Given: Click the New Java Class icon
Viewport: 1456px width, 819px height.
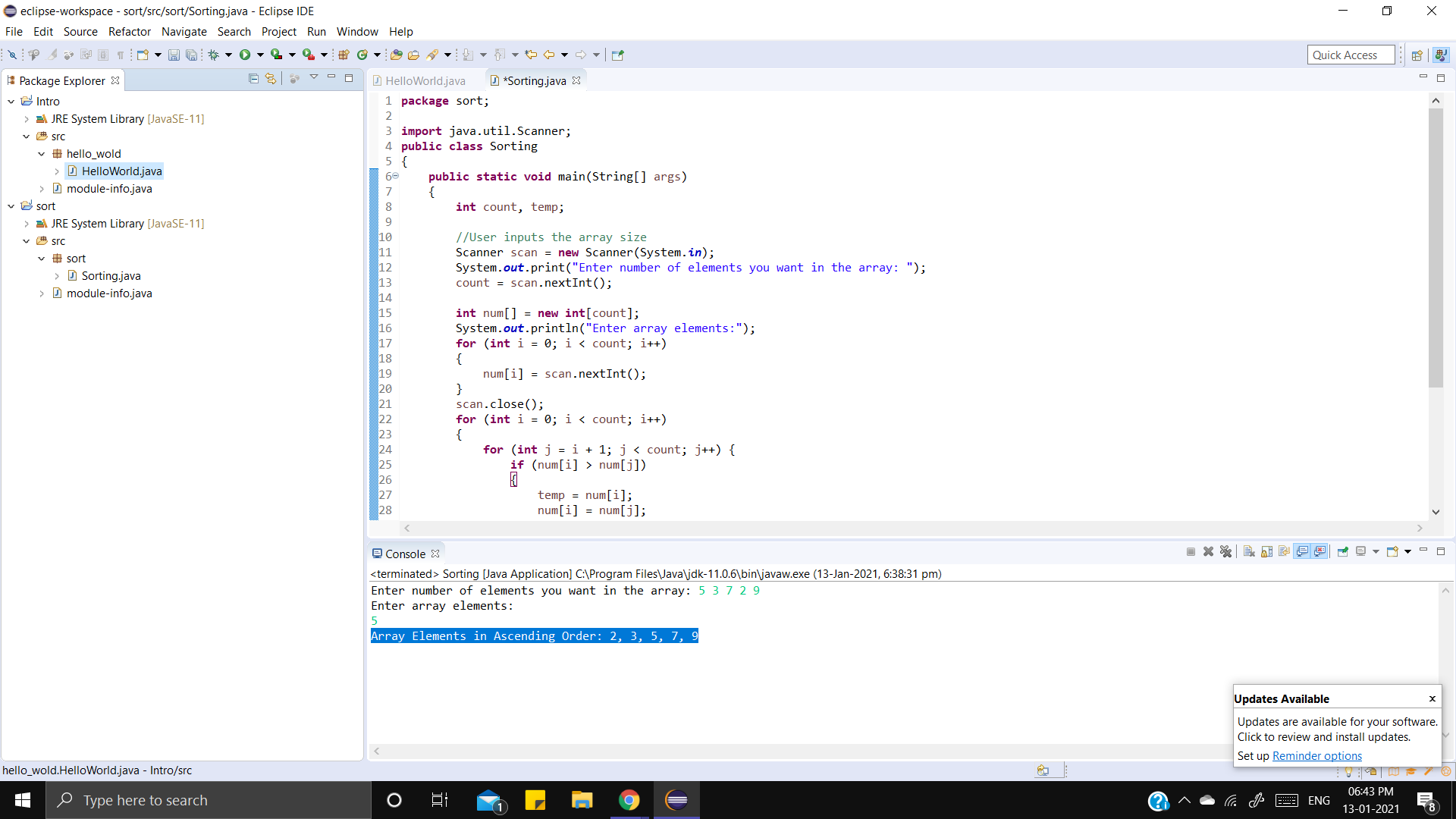Looking at the screenshot, I should tap(362, 55).
